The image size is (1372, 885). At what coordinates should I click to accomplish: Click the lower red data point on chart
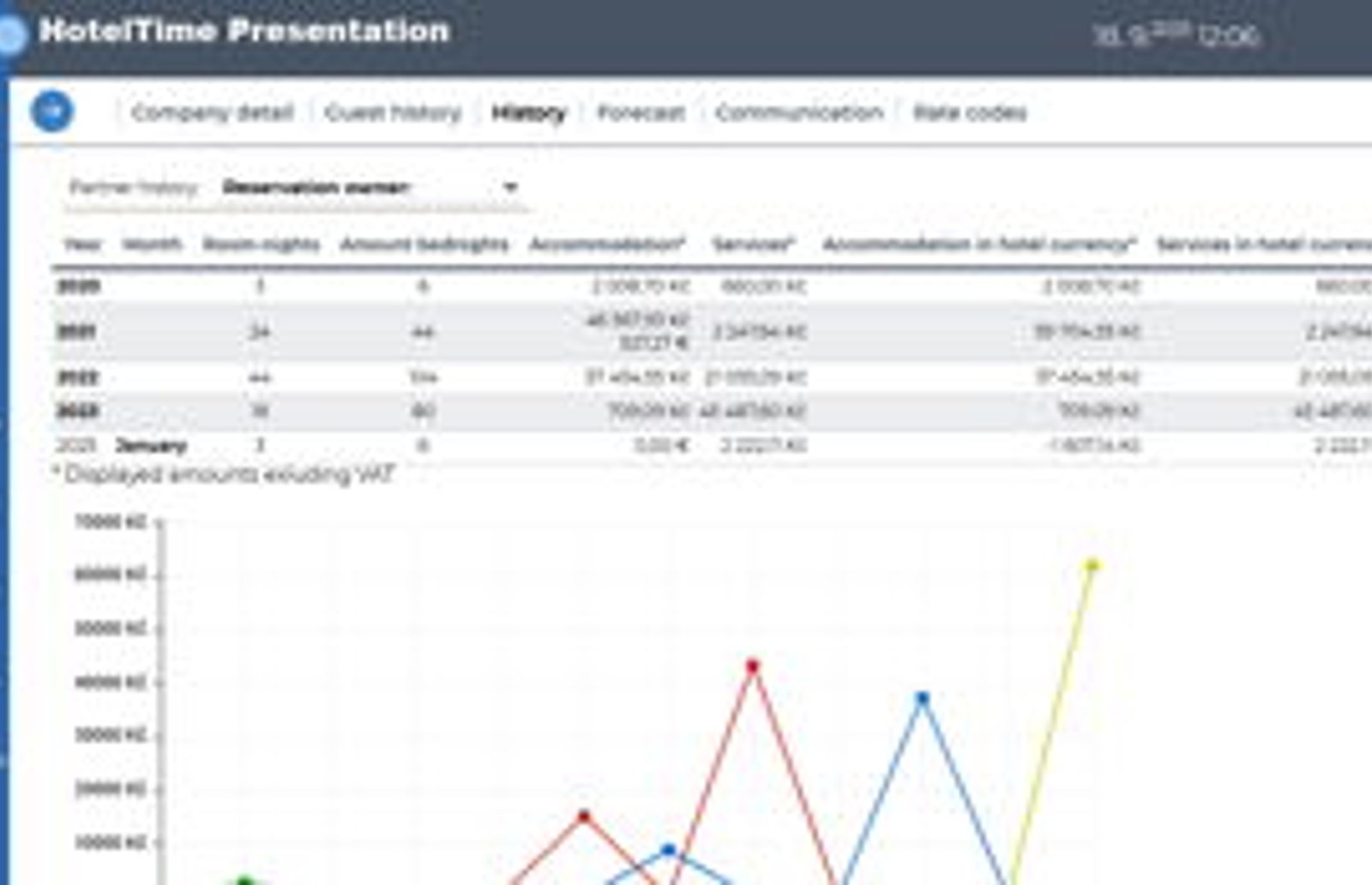pos(584,816)
